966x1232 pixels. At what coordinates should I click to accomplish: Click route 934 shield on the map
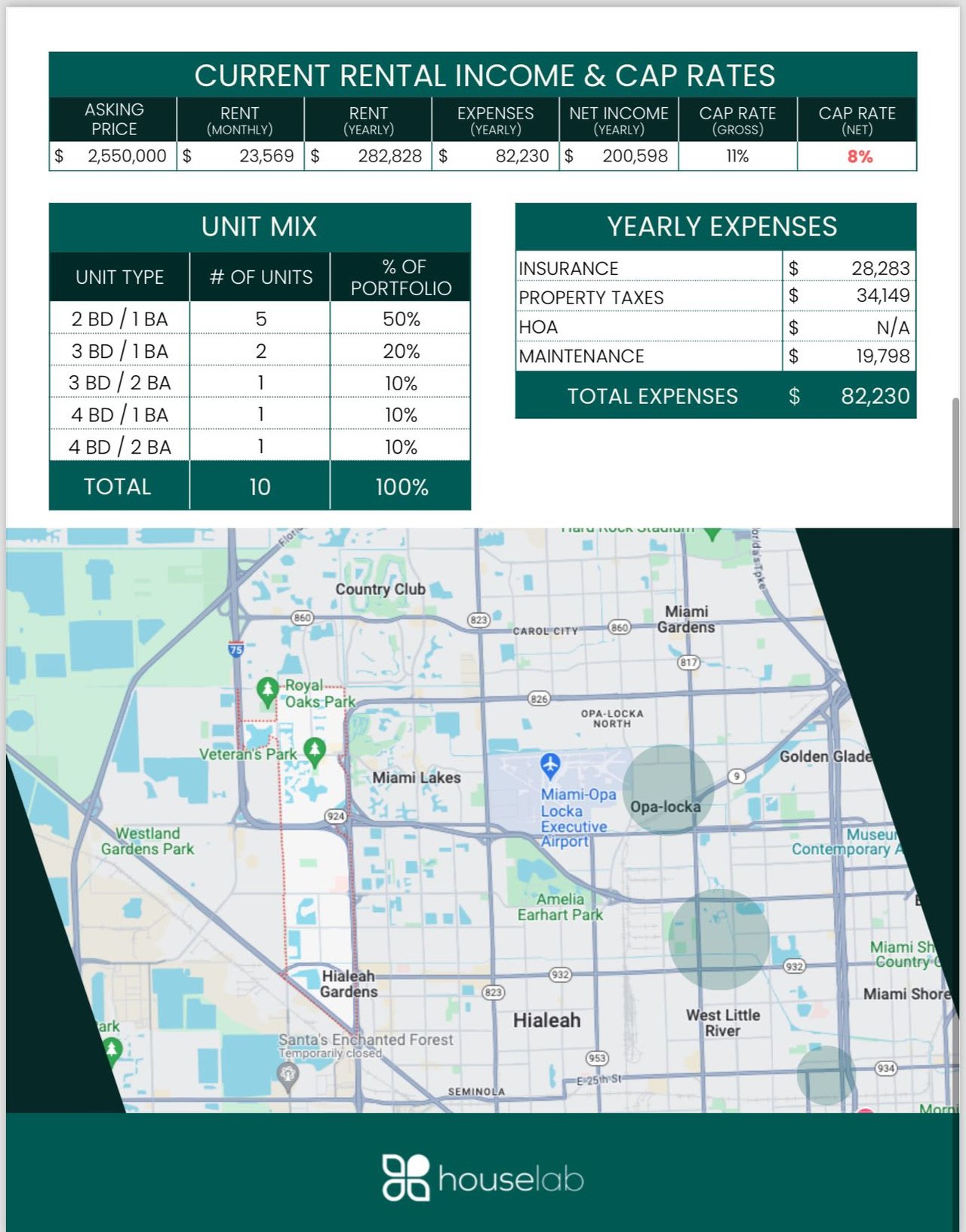[x=886, y=1068]
